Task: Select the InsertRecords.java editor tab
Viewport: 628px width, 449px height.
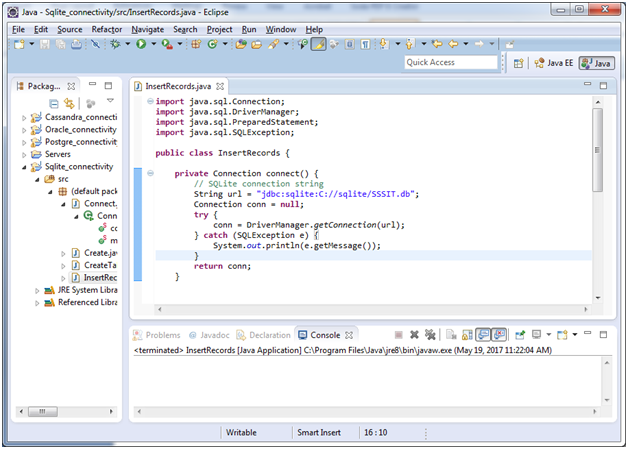Action: coord(178,86)
